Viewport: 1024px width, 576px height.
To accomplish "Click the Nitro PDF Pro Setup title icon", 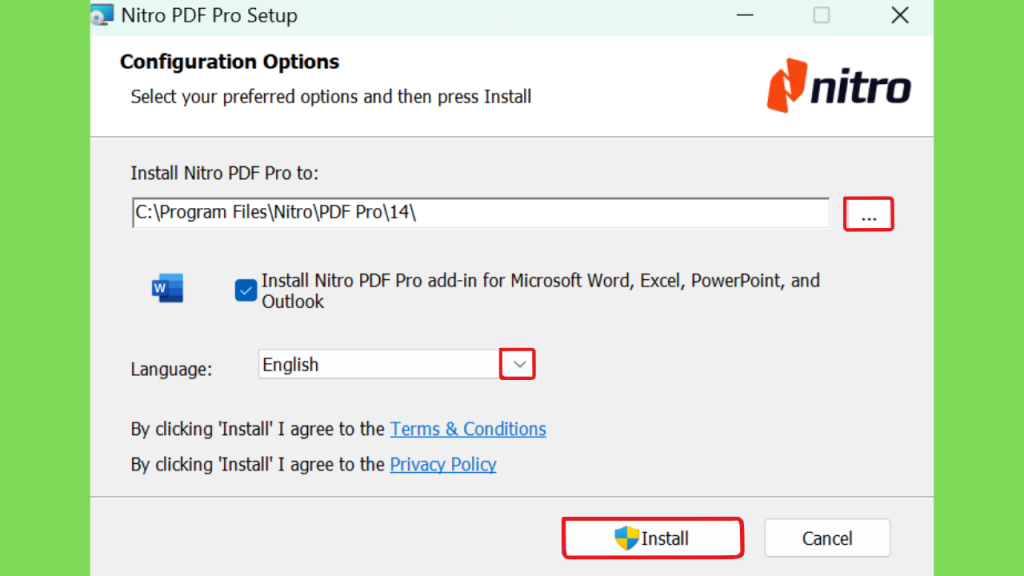I will [x=103, y=15].
